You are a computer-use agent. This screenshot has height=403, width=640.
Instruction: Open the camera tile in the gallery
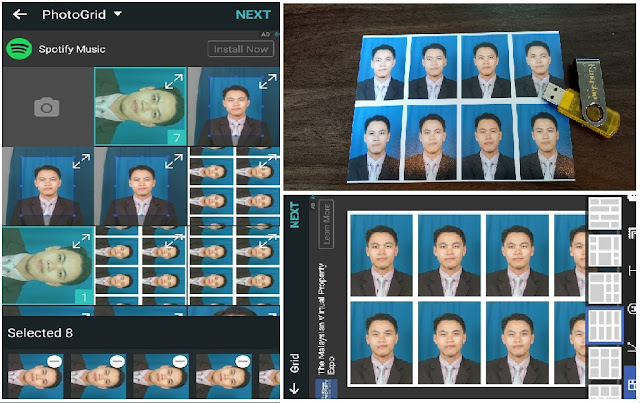click(x=47, y=107)
